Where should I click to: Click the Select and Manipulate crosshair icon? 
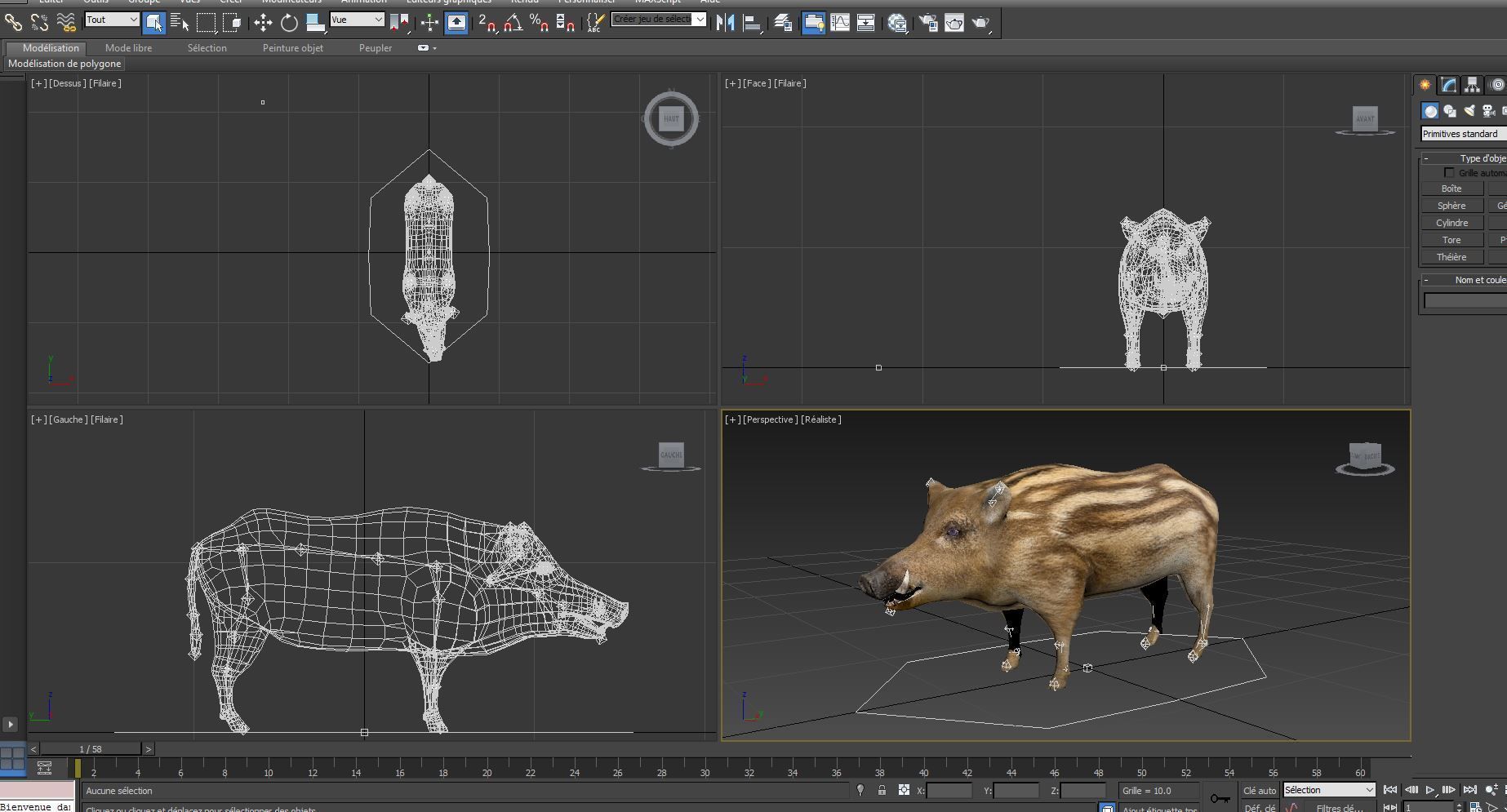pyautogui.click(x=429, y=23)
